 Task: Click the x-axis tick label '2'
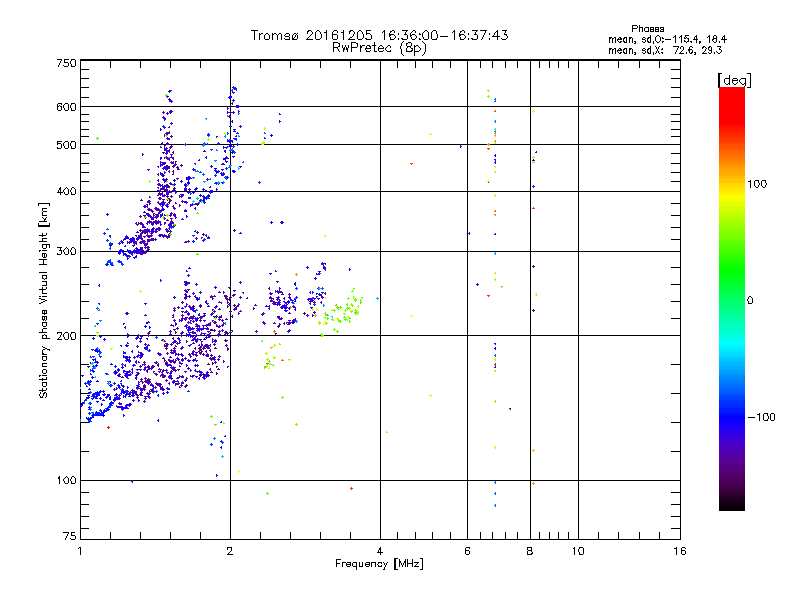pos(230,551)
